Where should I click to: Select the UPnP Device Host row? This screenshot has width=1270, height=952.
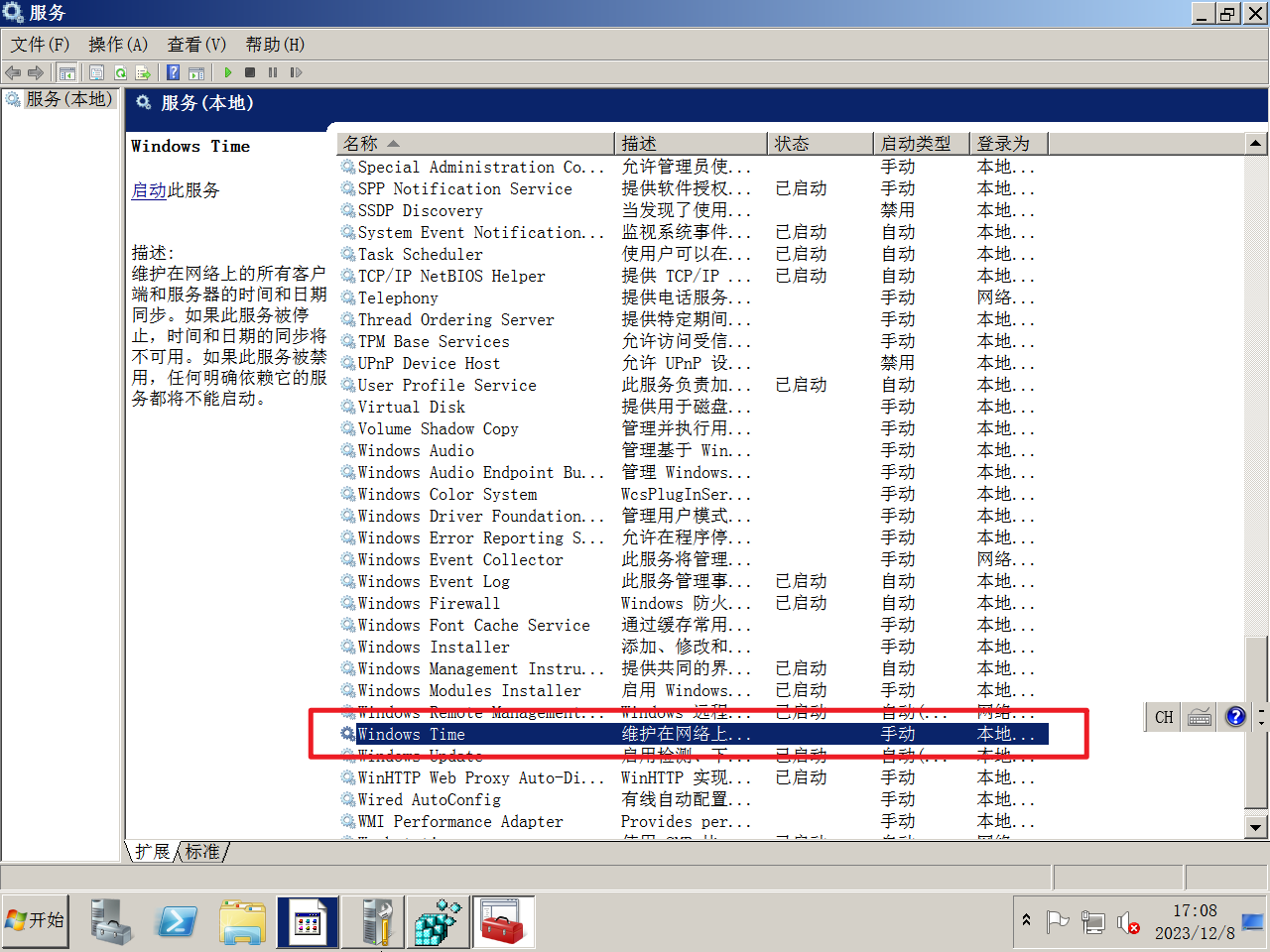point(693,363)
